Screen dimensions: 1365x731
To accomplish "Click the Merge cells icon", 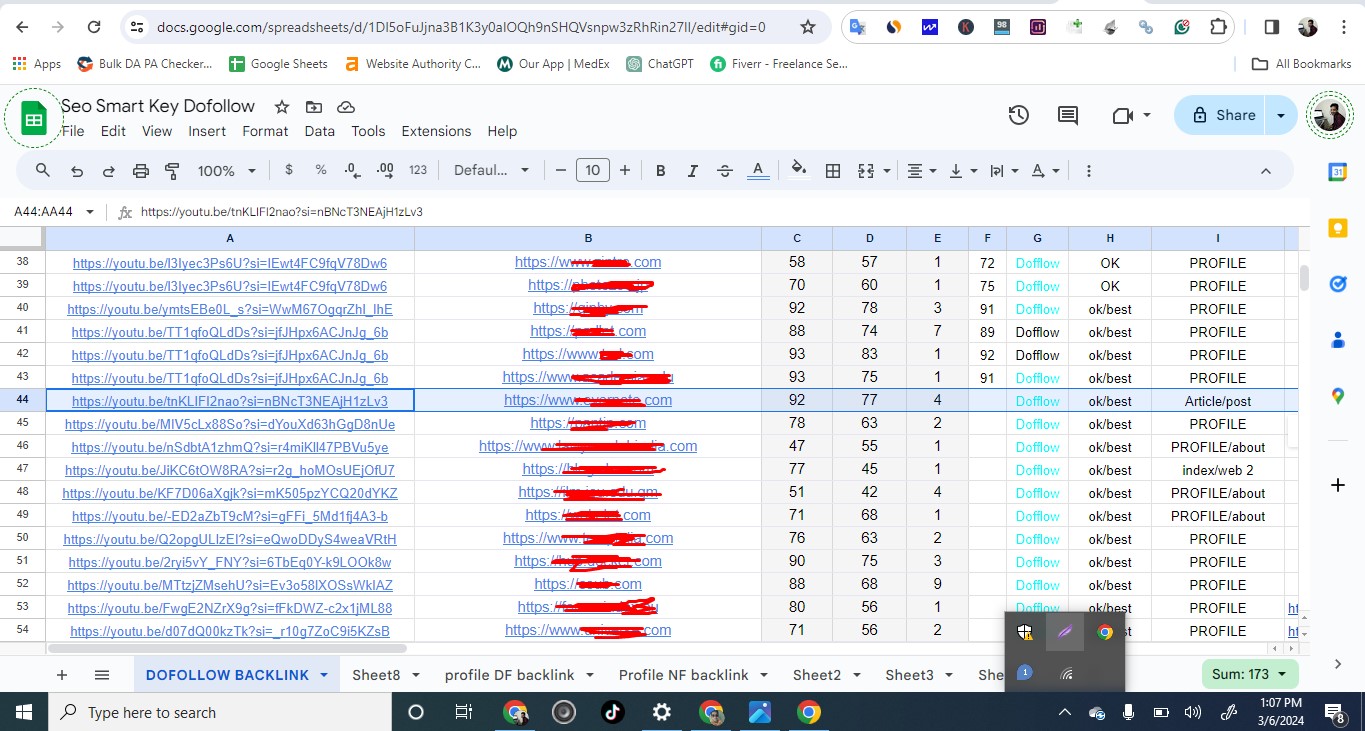I will [x=862, y=170].
